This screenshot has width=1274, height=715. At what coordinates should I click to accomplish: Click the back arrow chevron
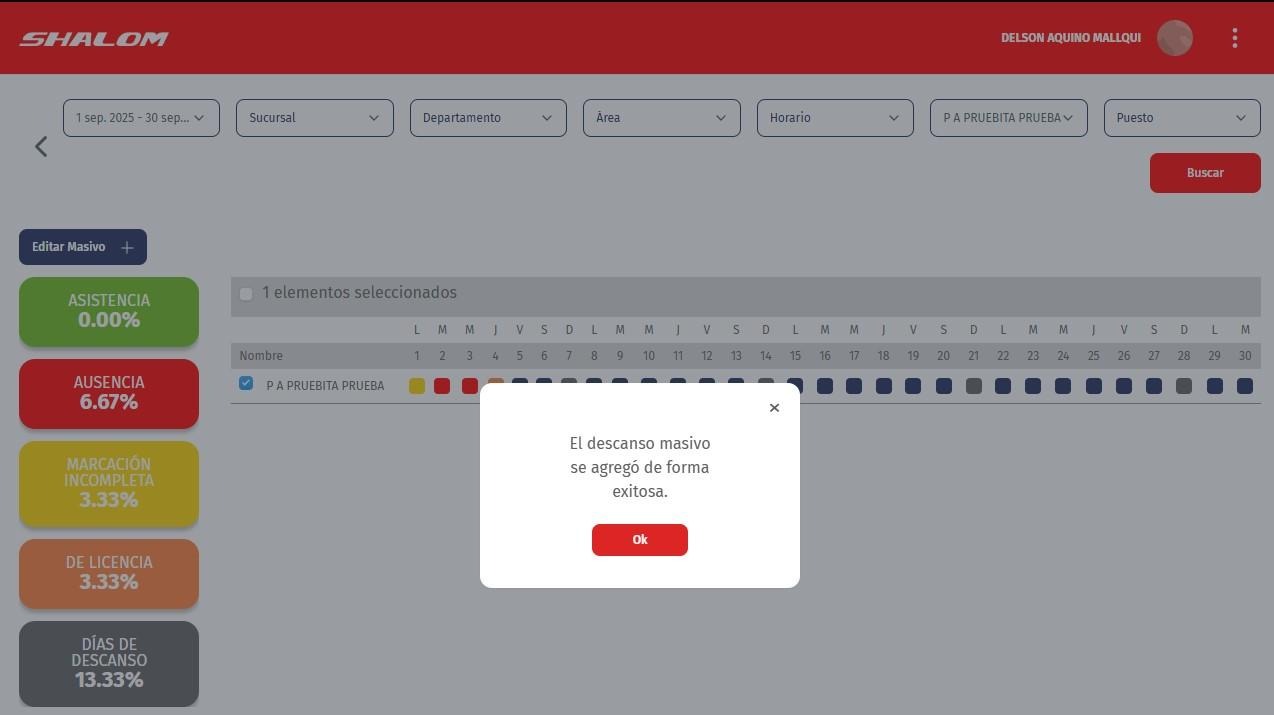click(x=41, y=146)
